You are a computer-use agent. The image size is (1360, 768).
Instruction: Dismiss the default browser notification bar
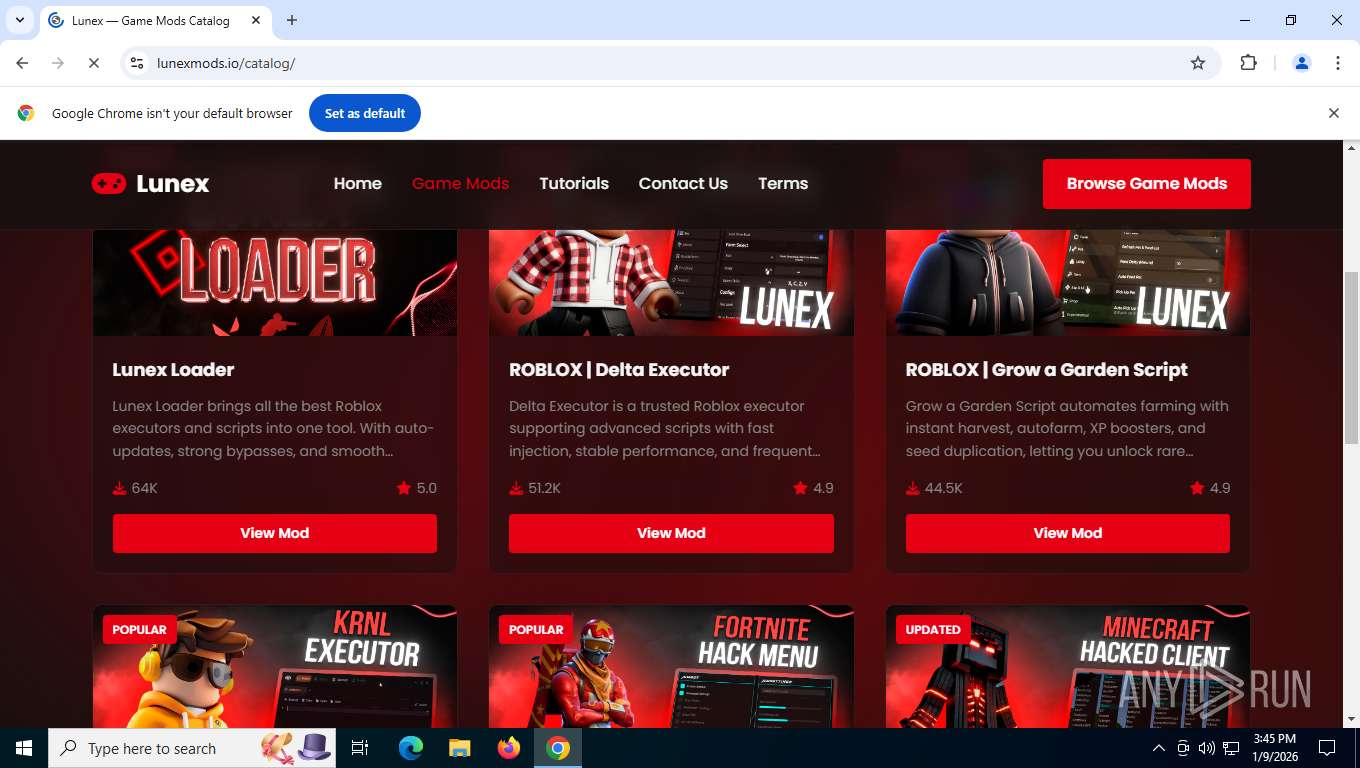click(1333, 113)
